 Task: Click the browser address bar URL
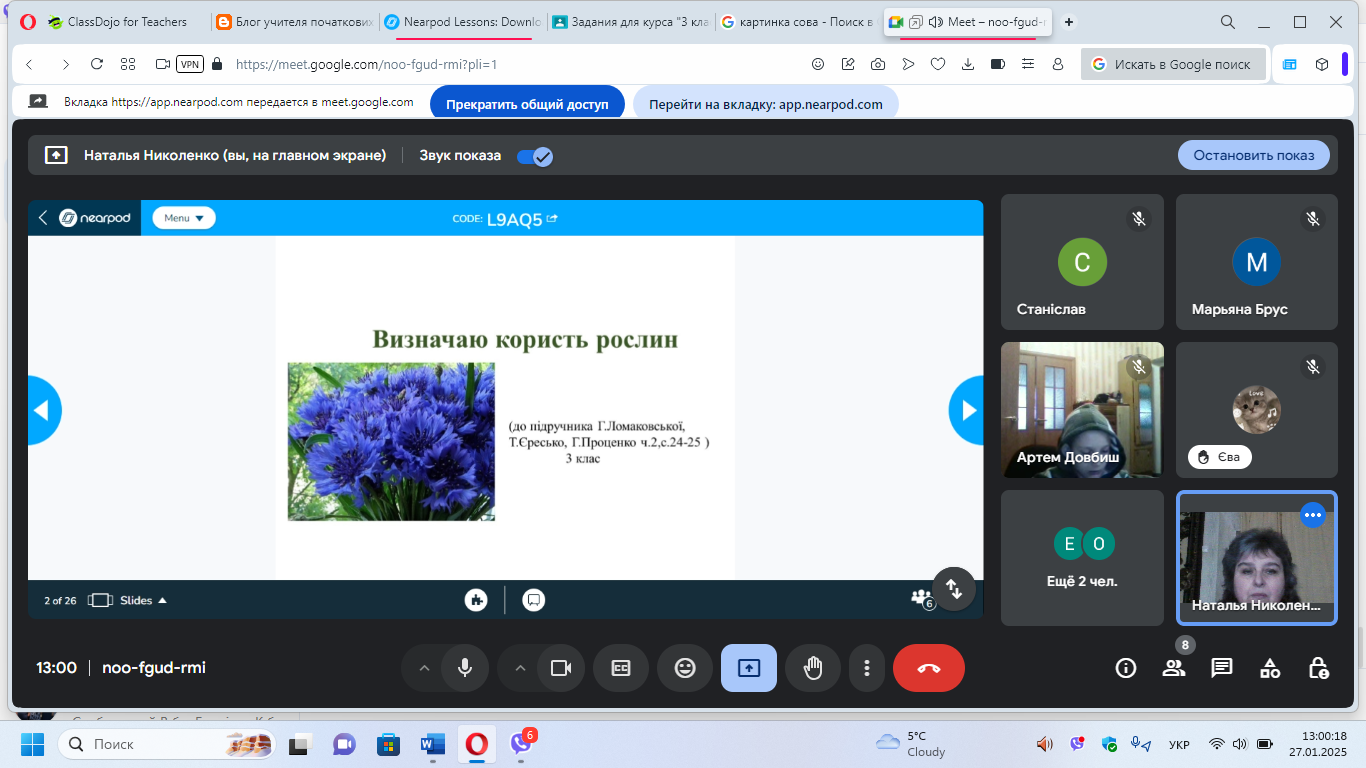(x=366, y=64)
